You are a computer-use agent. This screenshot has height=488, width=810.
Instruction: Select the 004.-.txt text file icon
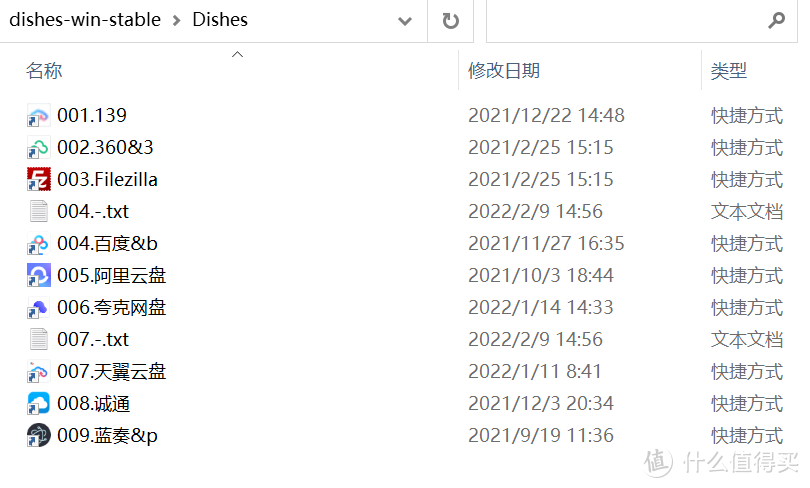38,212
